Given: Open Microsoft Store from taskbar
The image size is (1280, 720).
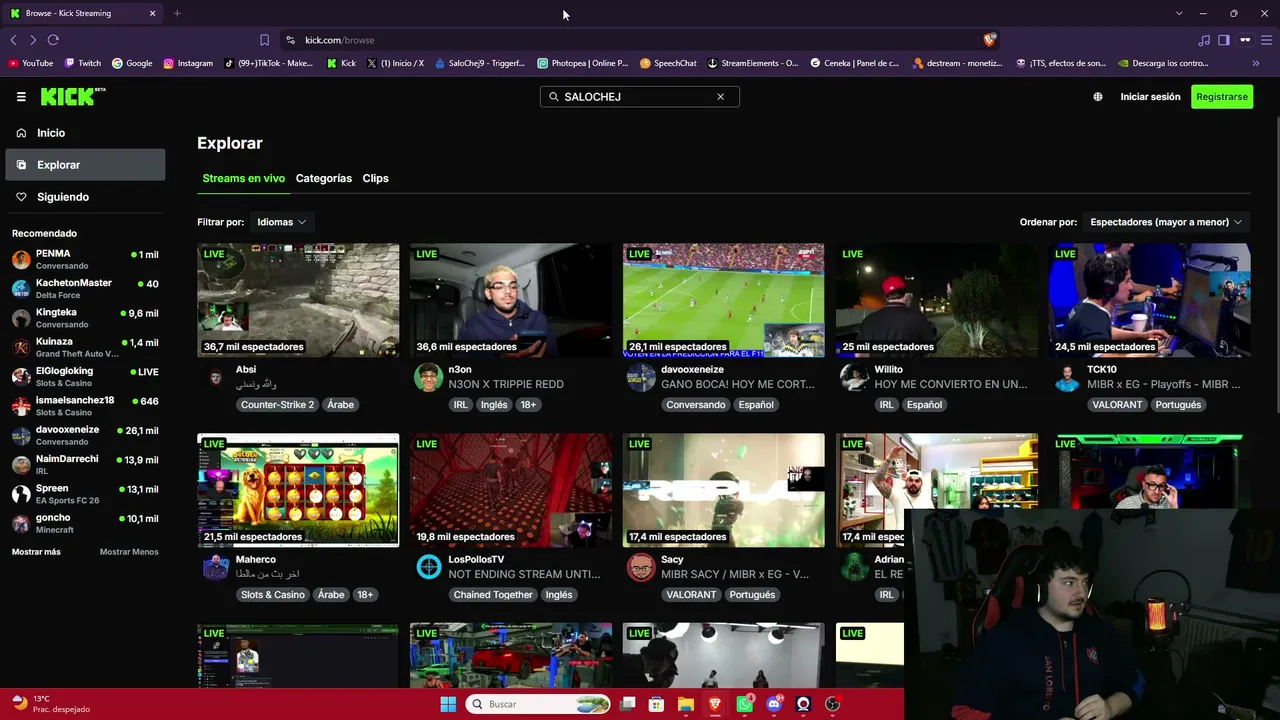Looking at the screenshot, I should tap(656, 704).
